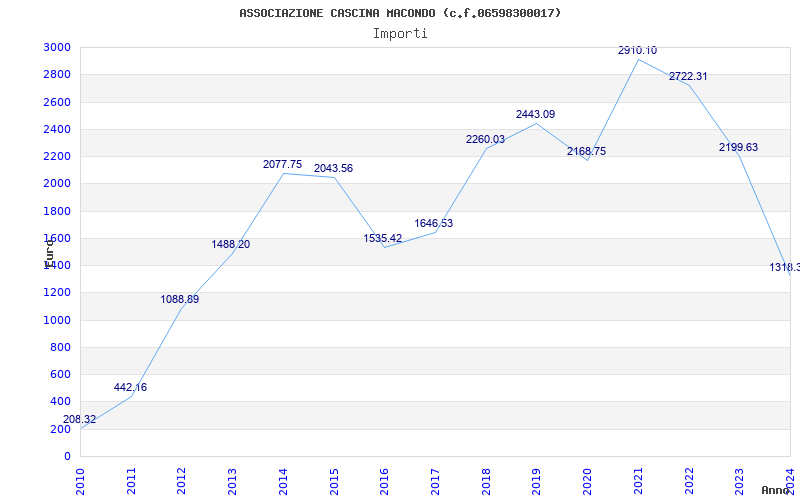
Task: Click the x-axis year 2019
Action: coord(536,482)
